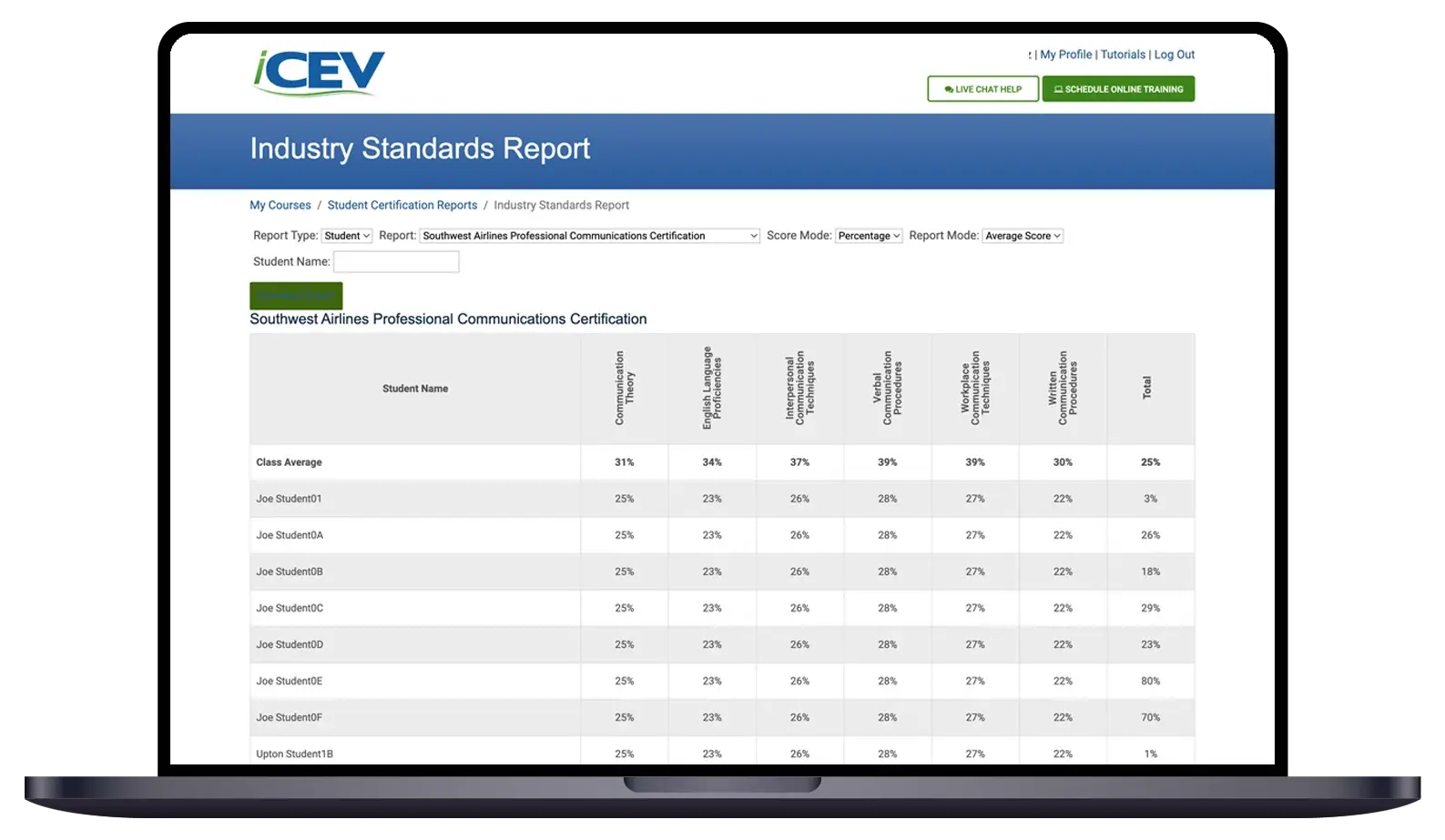Click the Industry Standards Report page heading
Image resolution: width=1445 pixels, height=840 pixels.
pyautogui.click(x=420, y=148)
